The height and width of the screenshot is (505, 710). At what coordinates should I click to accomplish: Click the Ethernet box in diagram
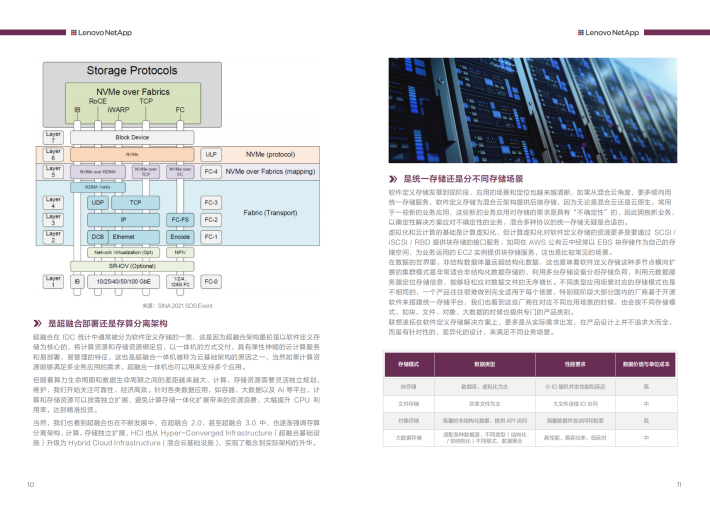pos(123,236)
